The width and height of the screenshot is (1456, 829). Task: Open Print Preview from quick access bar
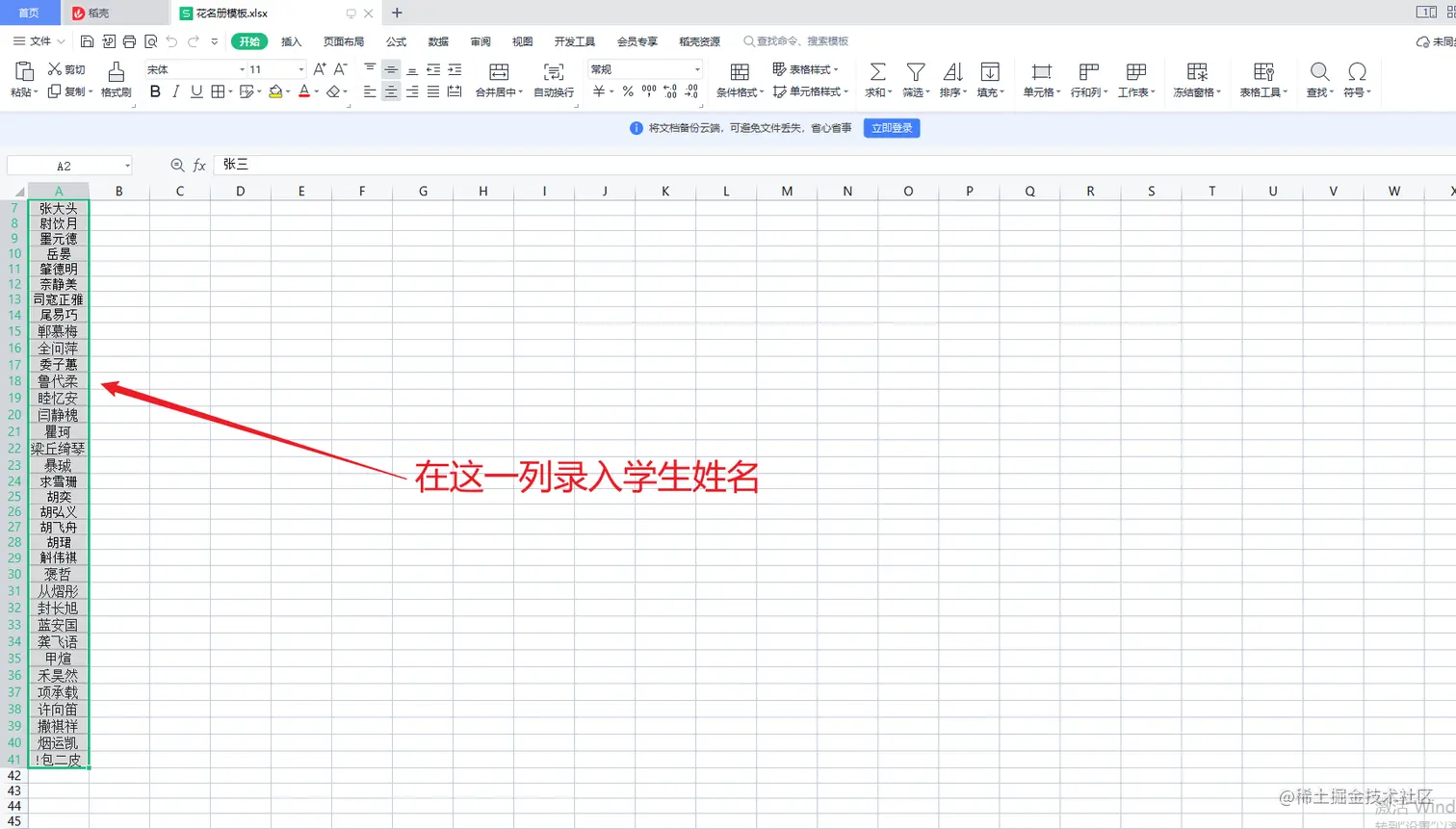pos(150,41)
